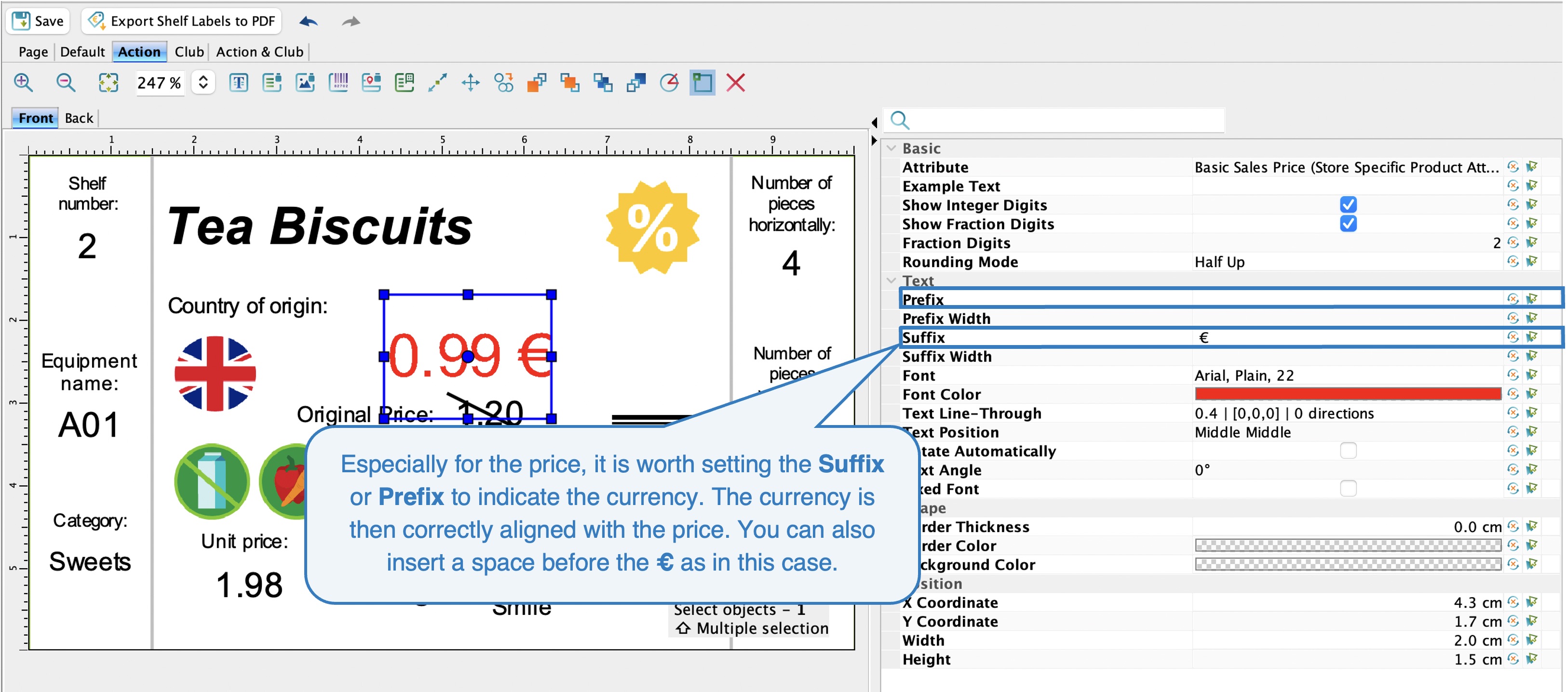This screenshot has width=1568, height=692.
Task: Click the empty Prefix value field
Action: (x=1348, y=299)
